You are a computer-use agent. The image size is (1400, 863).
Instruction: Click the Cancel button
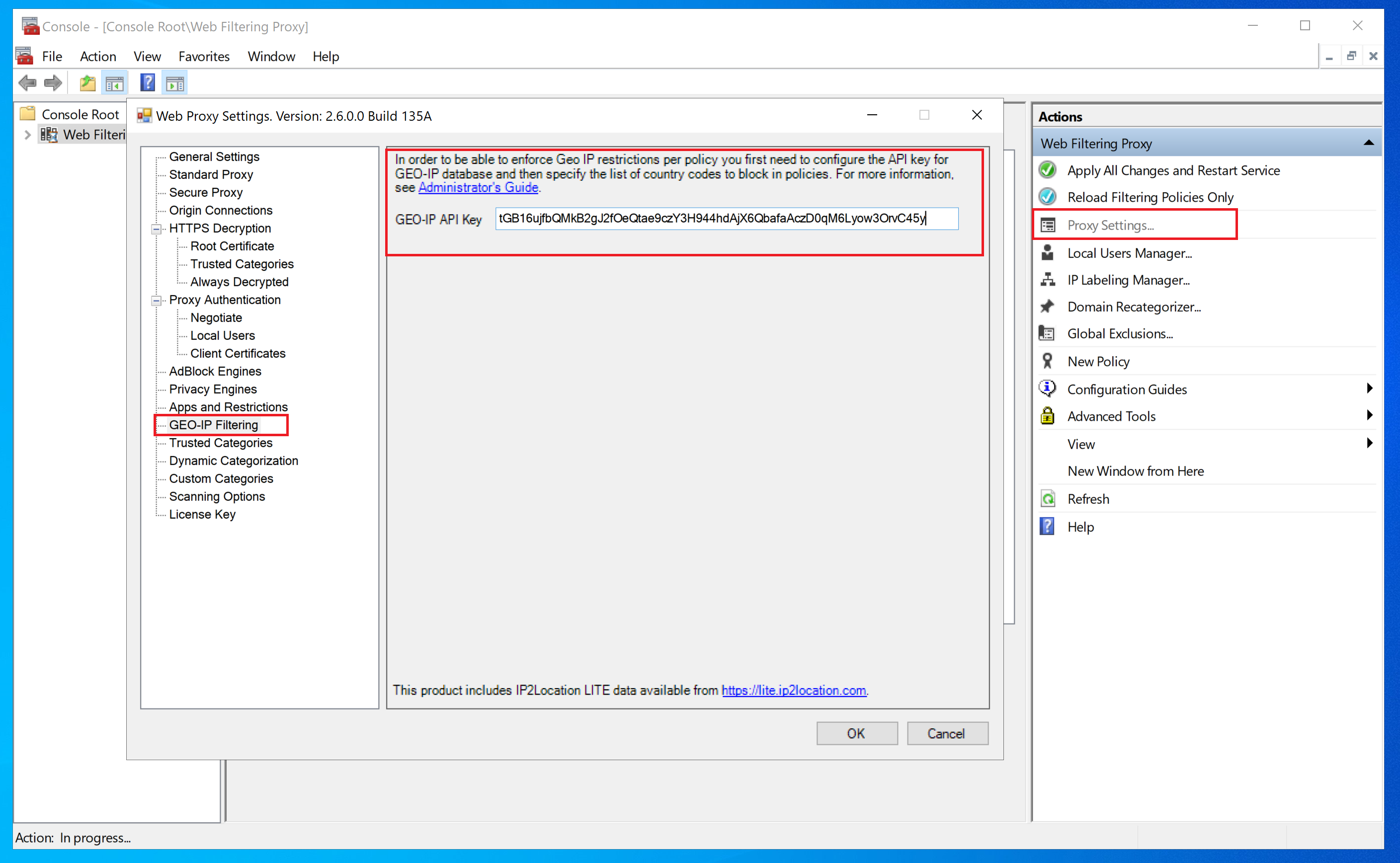coord(947,733)
